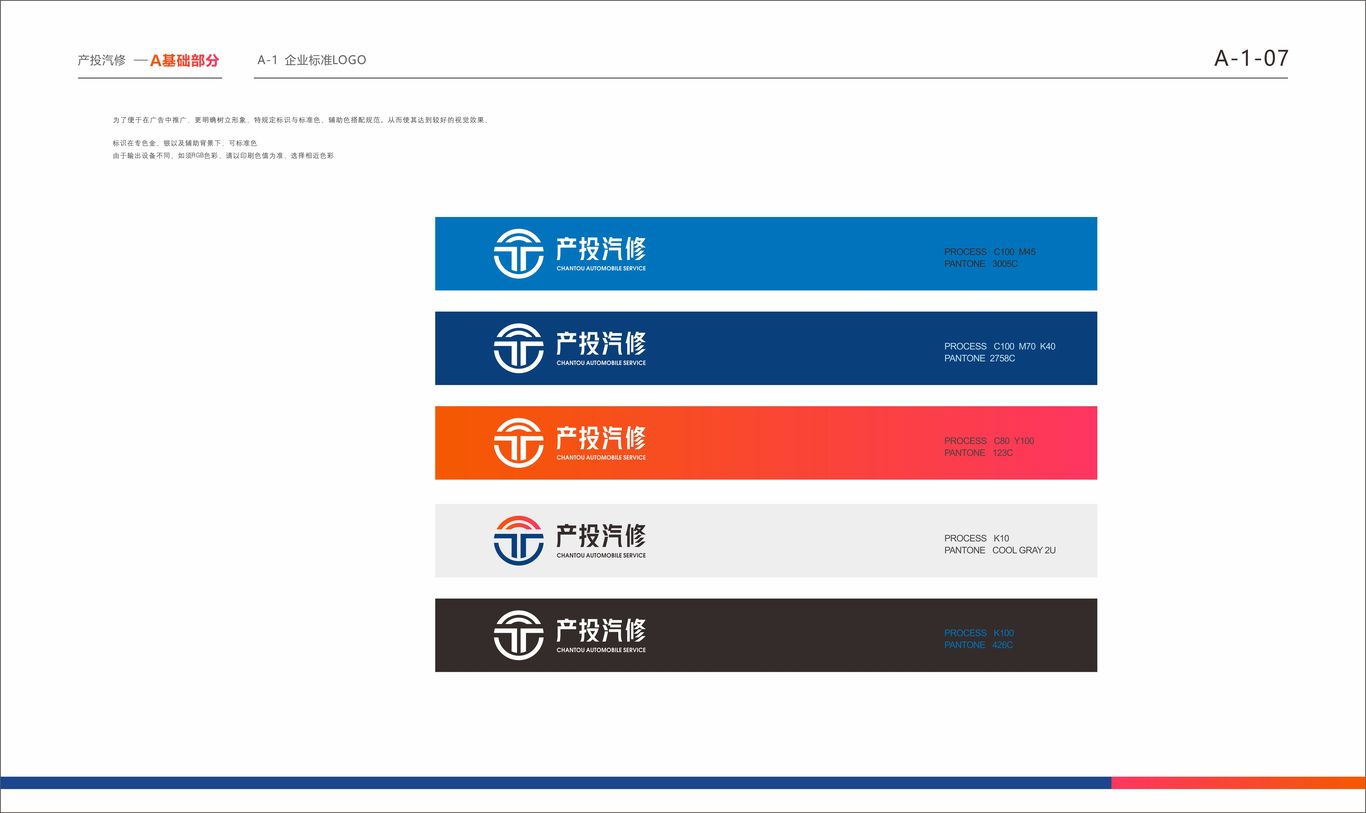
Task: Select the navy 2758C color bar
Action: pyautogui.click(x=766, y=348)
